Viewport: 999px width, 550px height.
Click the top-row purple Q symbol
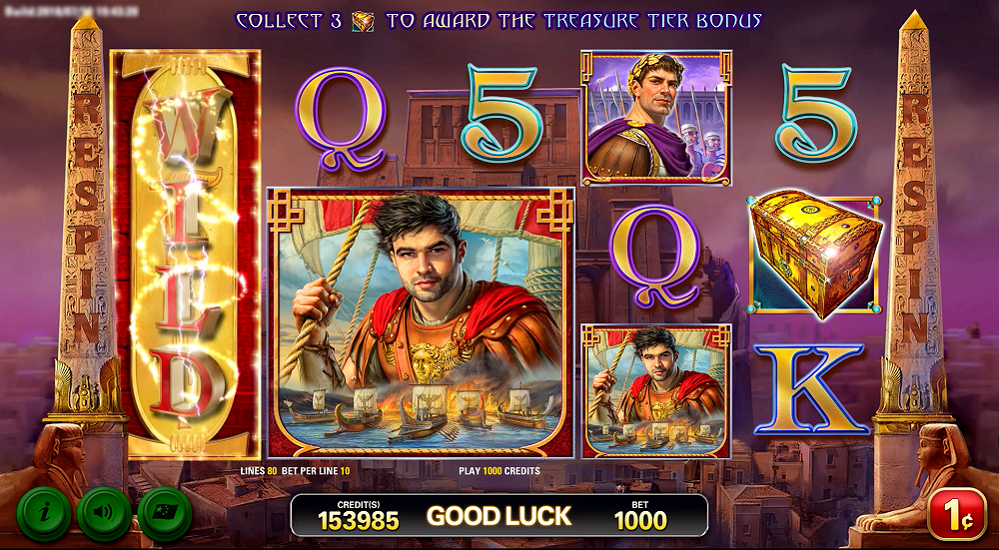click(x=341, y=119)
